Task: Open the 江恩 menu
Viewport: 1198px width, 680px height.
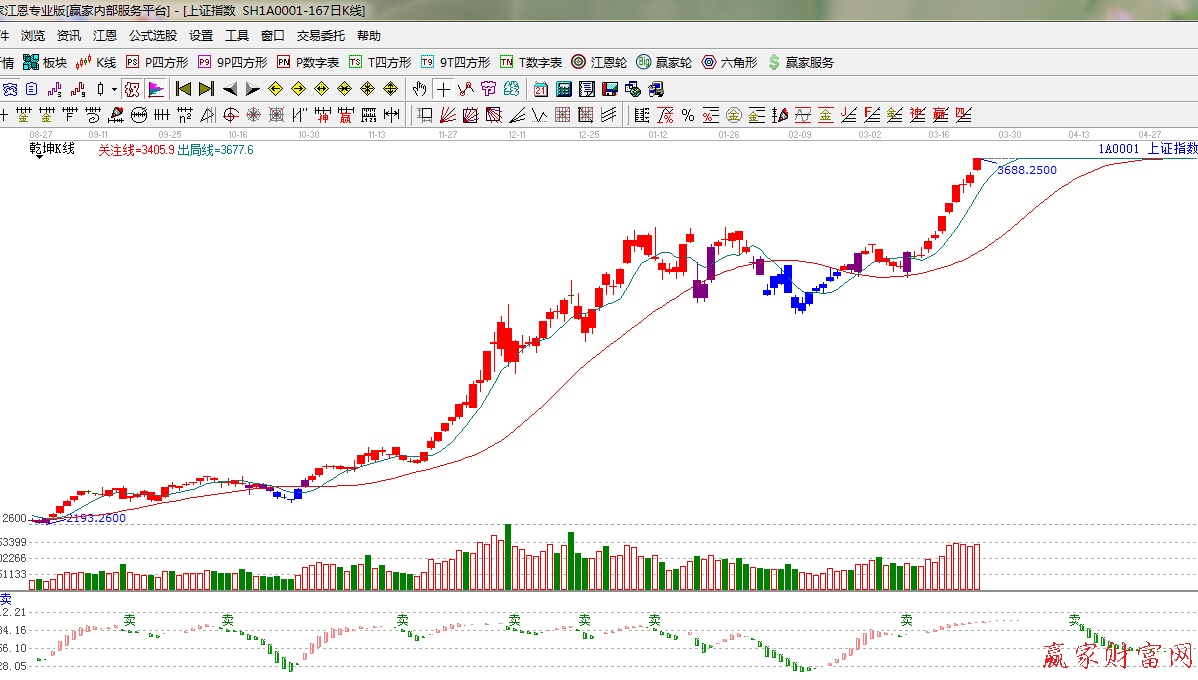Action: coord(105,36)
